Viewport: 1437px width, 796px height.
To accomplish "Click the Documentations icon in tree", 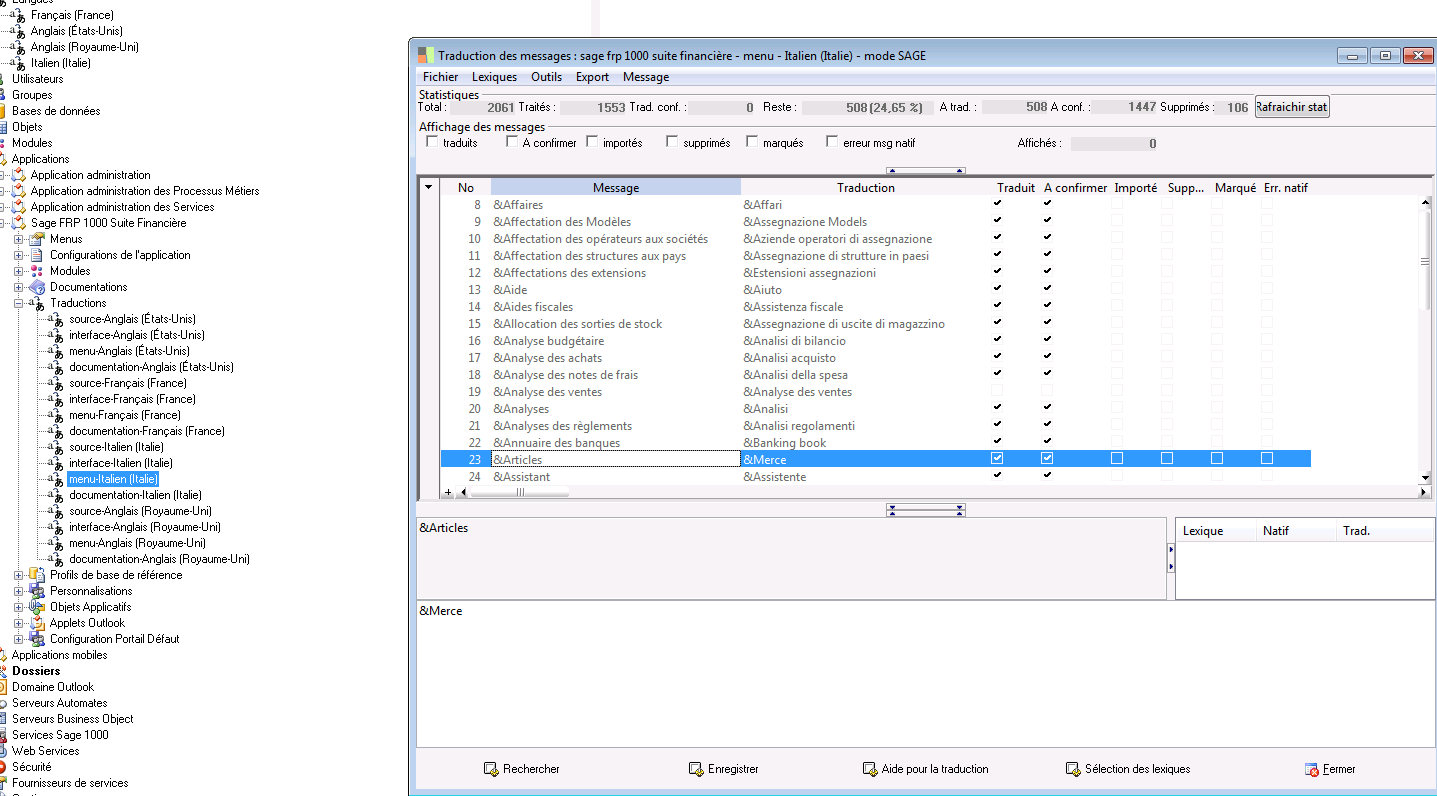I will tap(37, 287).
